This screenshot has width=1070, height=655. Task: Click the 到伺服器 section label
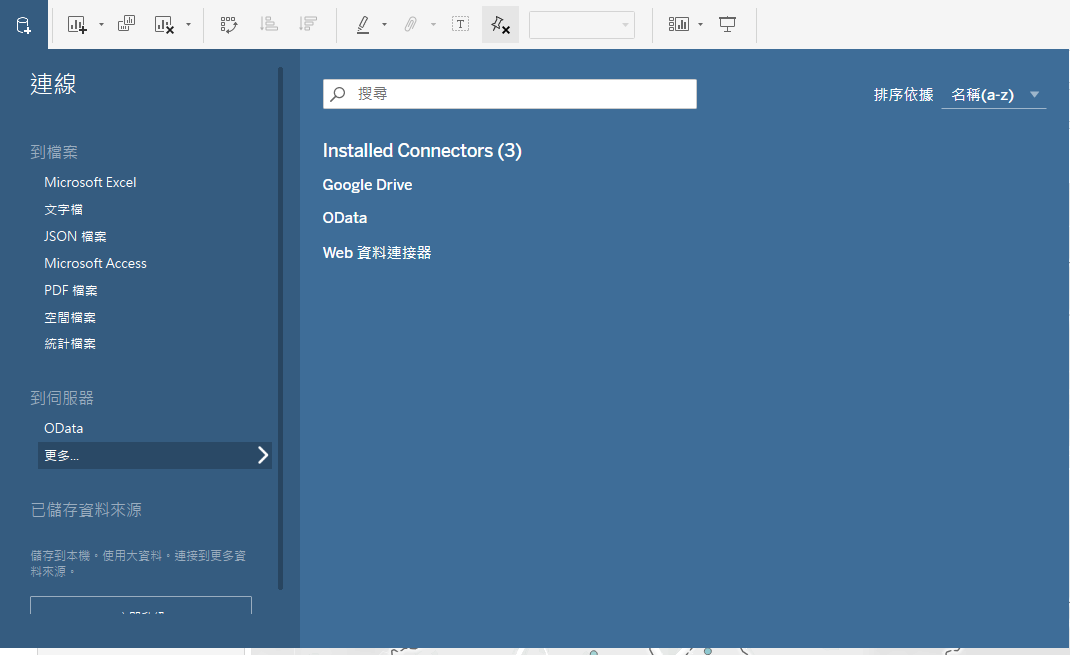tap(62, 398)
